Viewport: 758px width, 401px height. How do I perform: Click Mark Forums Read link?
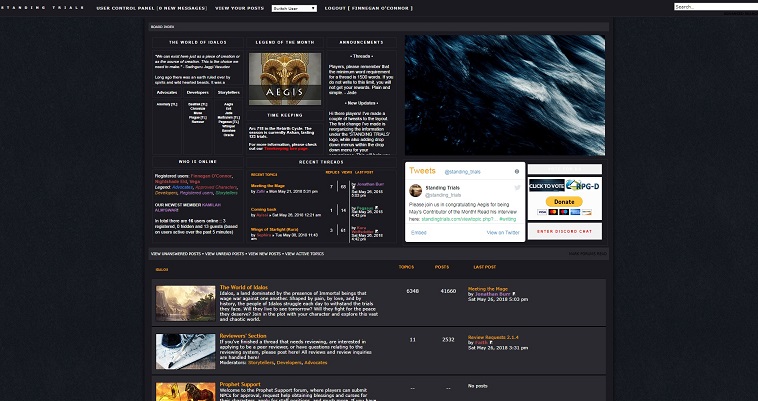tap(587, 254)
